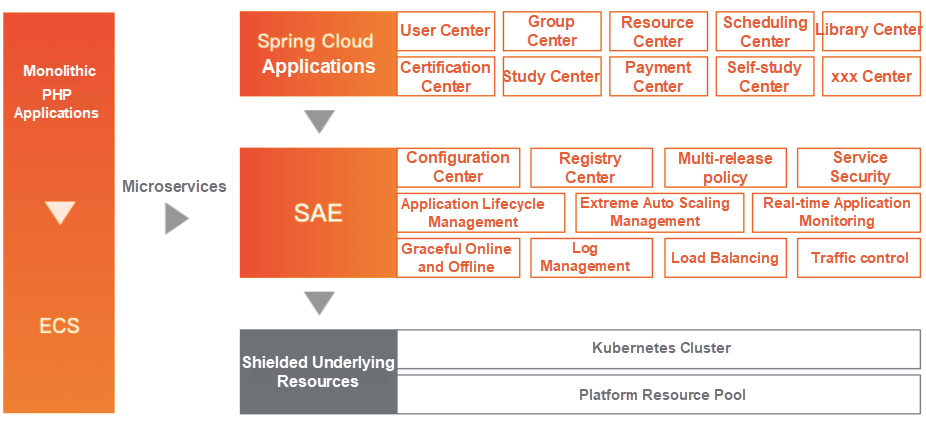Click the Microservices label

pyautogui.click(x=174, y=187)
